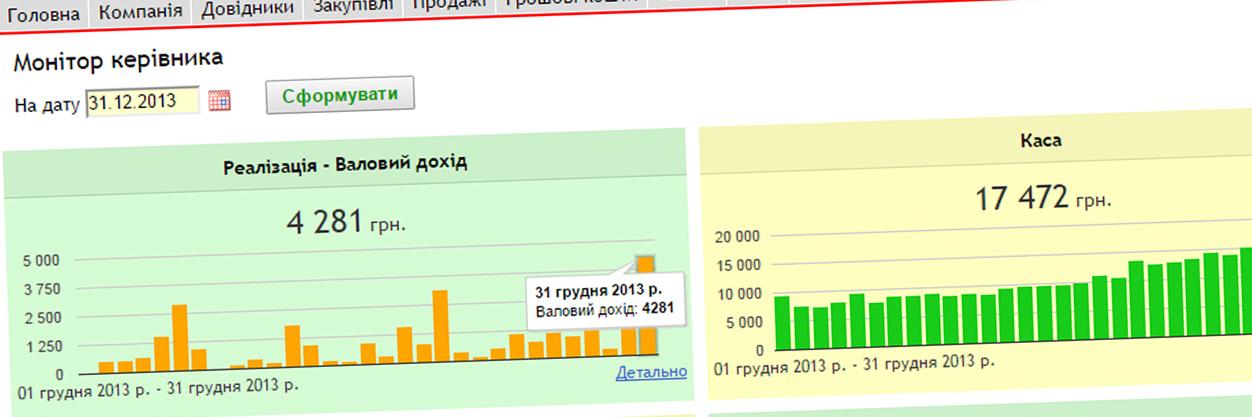1252x417 pixels.
Task: Click the 5 000 axis label
Action: (41, 261)
